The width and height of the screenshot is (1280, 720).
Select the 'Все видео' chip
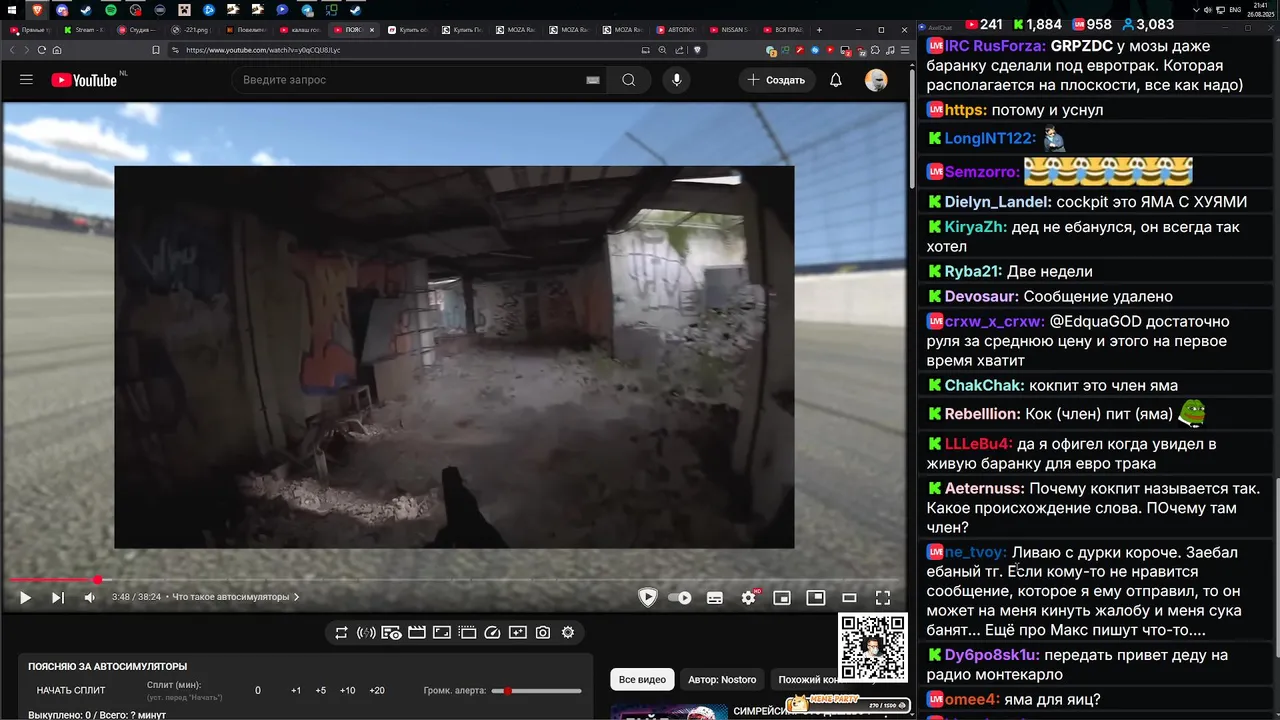(642, 680)
